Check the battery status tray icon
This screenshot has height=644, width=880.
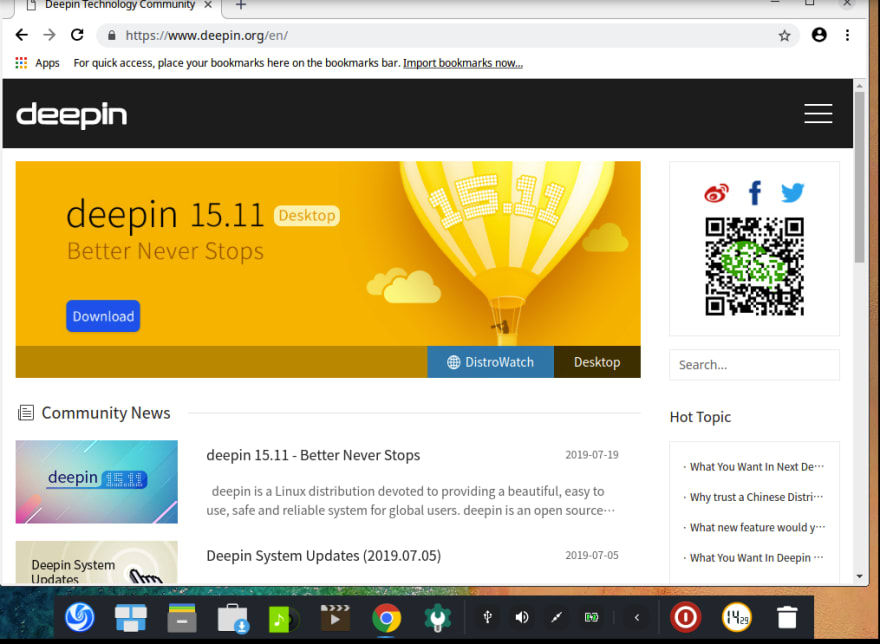coord(591,617)
